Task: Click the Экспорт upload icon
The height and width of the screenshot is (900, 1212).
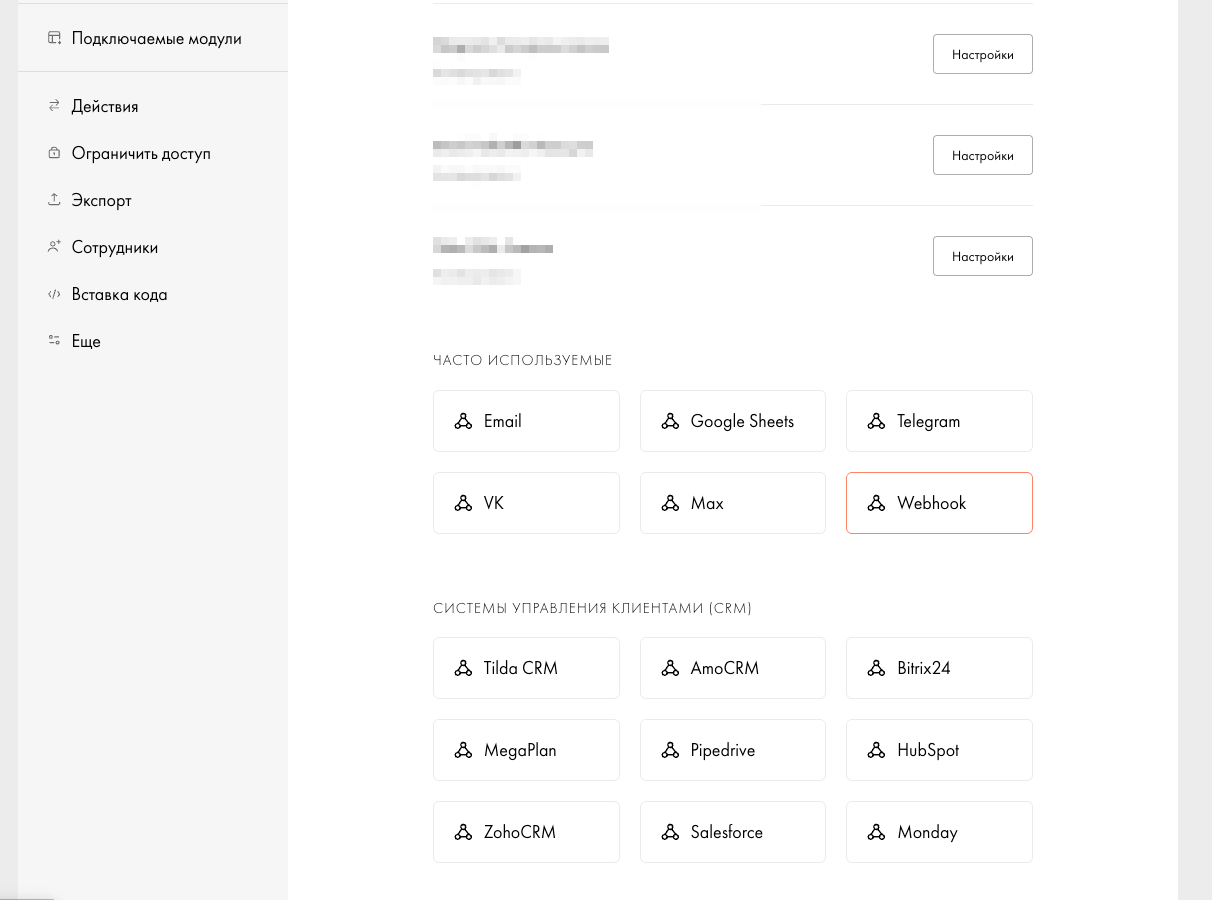Action: (54, 200)
